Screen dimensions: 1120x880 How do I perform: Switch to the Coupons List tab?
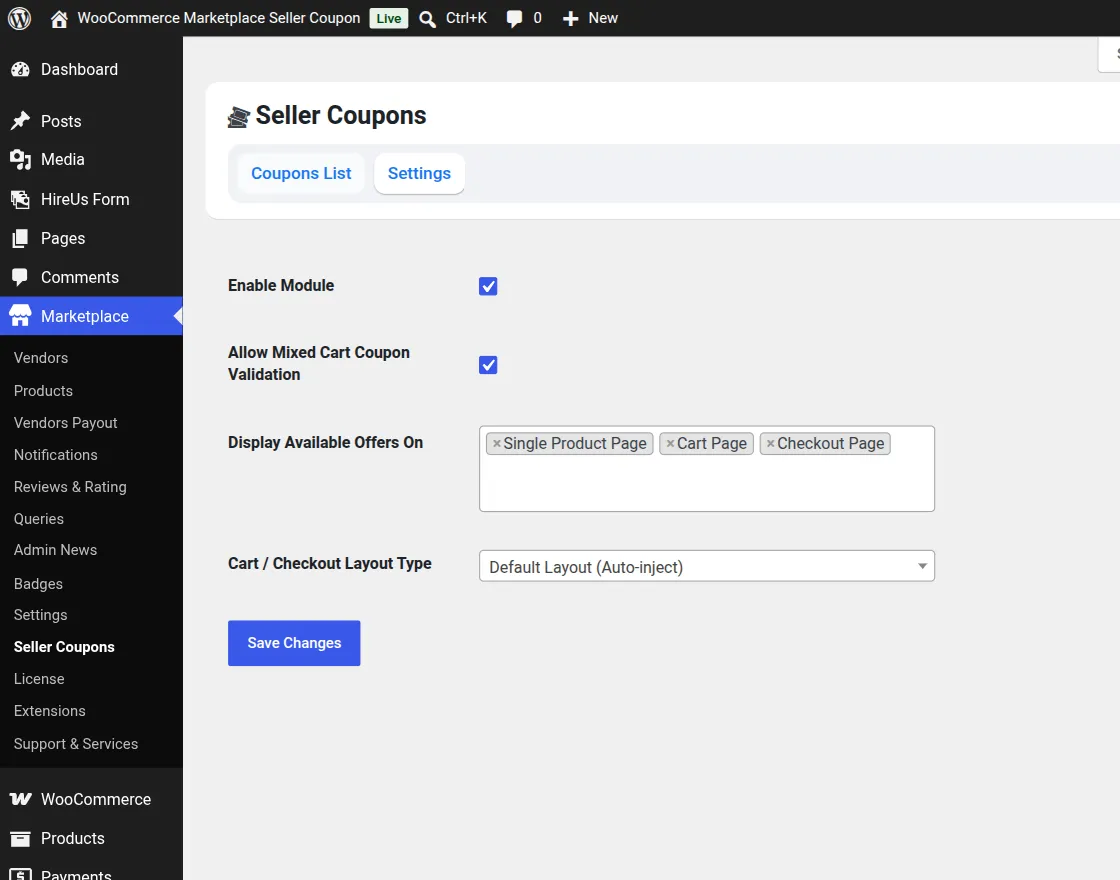pyautogui.click(x=301, y=174)
